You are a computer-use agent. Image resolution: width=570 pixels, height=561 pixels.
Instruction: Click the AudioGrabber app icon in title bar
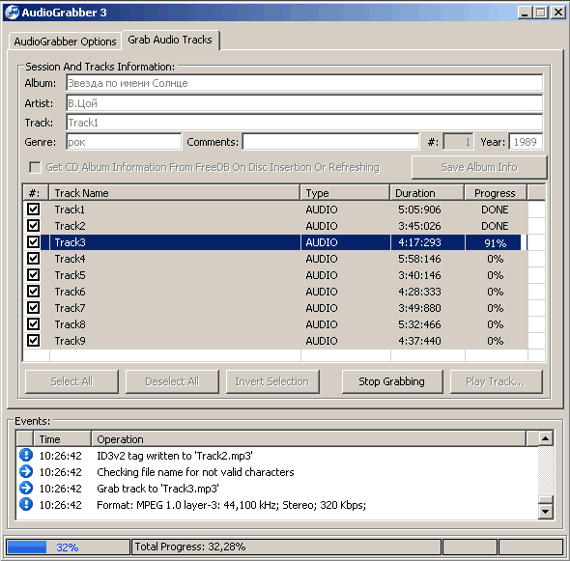coord(12,12)
